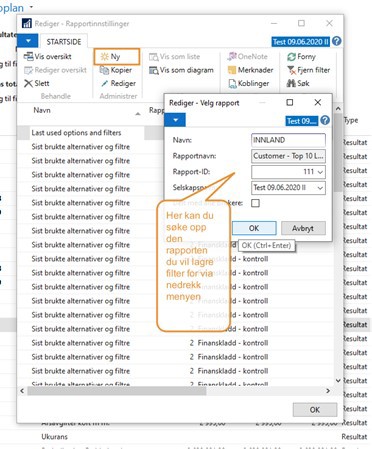The image size is (372, 449).
Task: Open the blue application menu dropdown in Velg rapport
Action: tap(175, 120)
